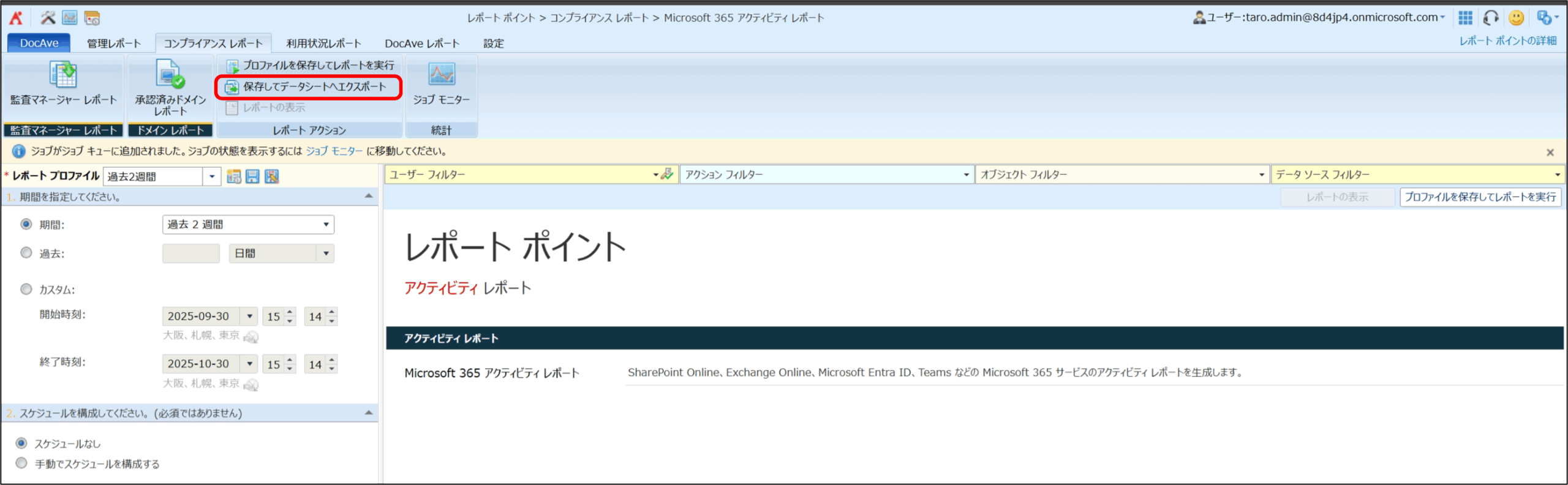Viewport: 1568px width, 485px height.
Task: Click the プロファイルを保存してレポートを実行 button on right
Action: 1480,197
